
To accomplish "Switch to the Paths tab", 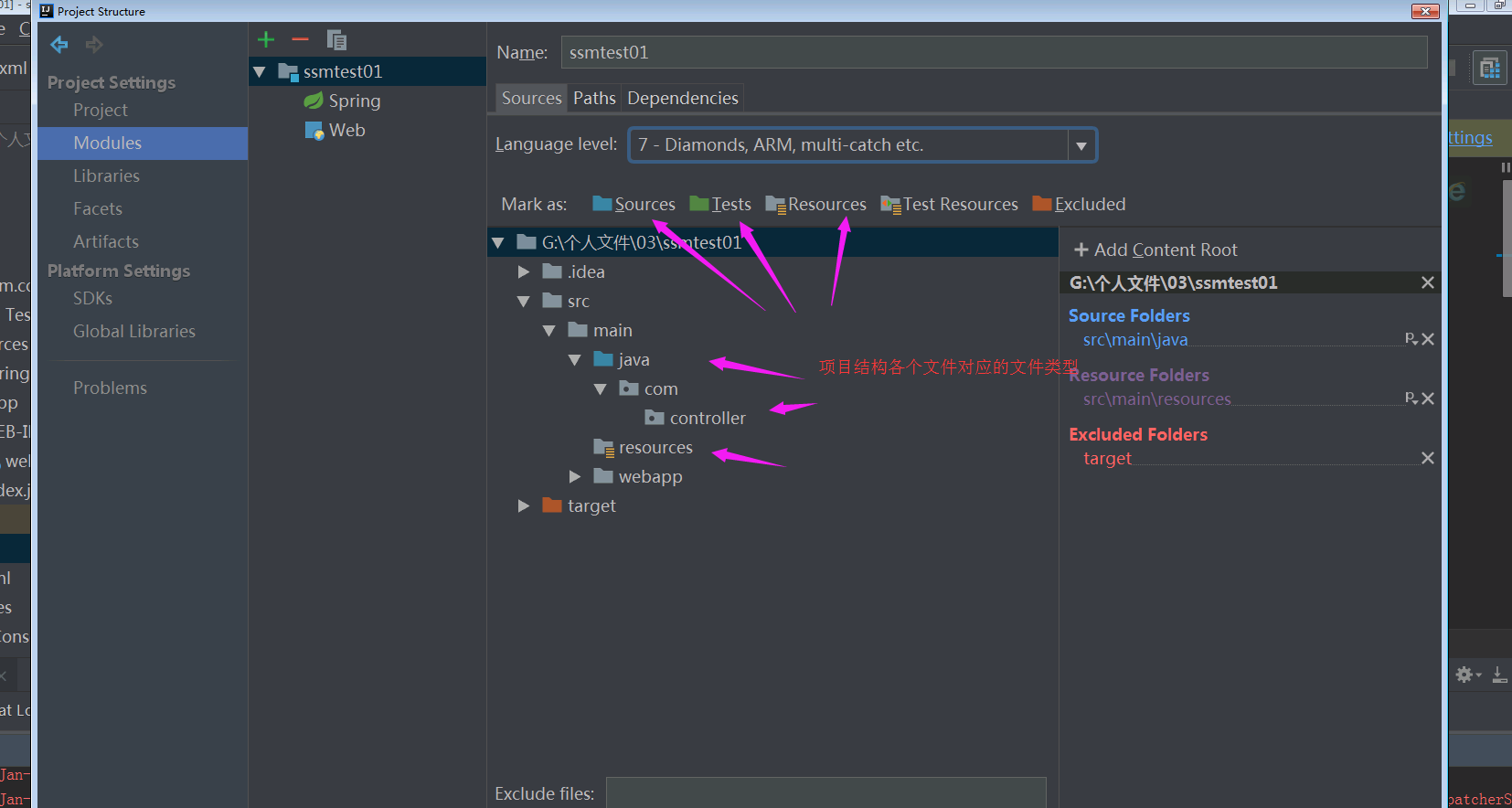I will (x=594, y=98).
